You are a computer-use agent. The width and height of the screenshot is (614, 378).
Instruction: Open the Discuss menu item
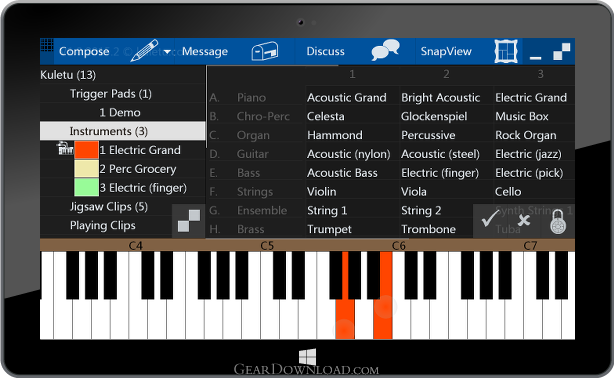pyautogui.click(x=325, y=51)
